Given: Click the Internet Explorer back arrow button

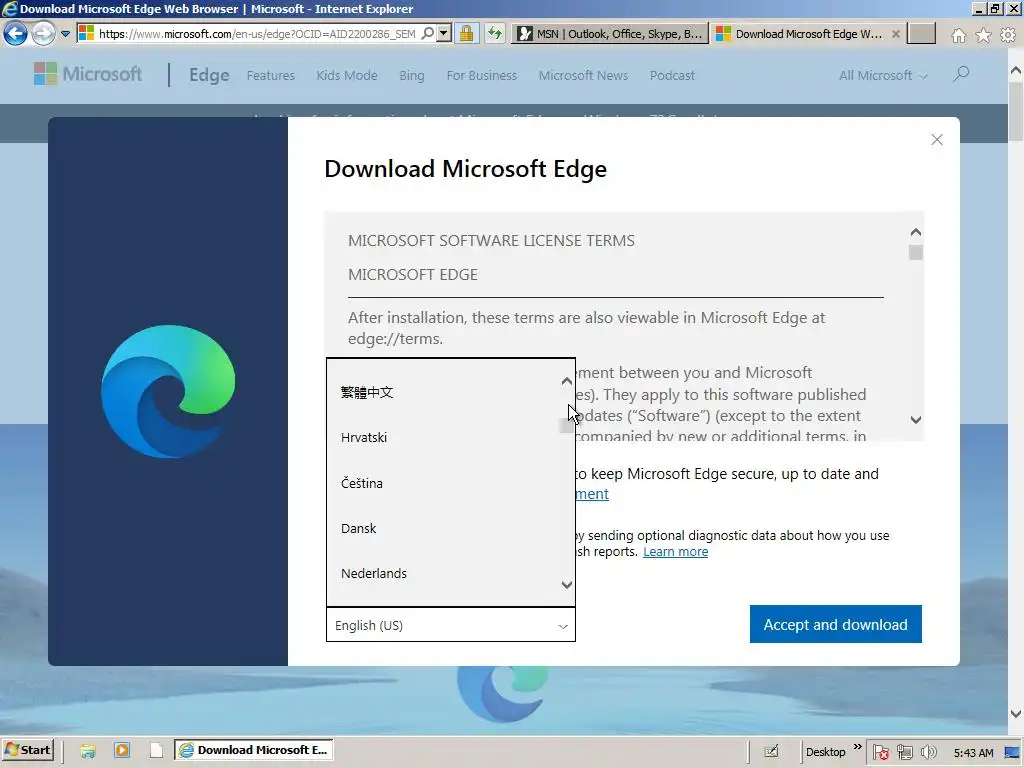Looking at the screenshot, I should 16,33.
